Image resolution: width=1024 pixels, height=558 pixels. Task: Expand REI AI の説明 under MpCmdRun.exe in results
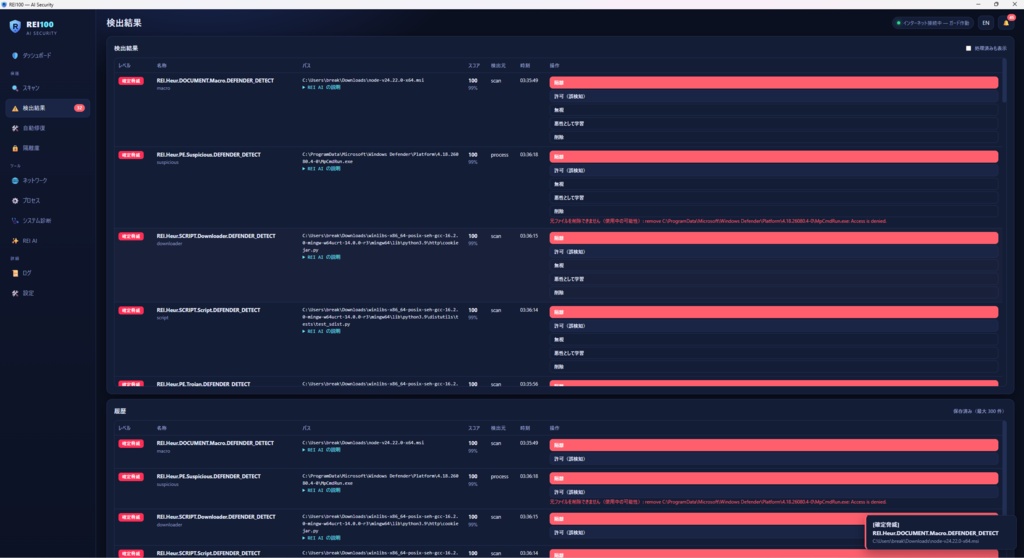coord(321,169)
